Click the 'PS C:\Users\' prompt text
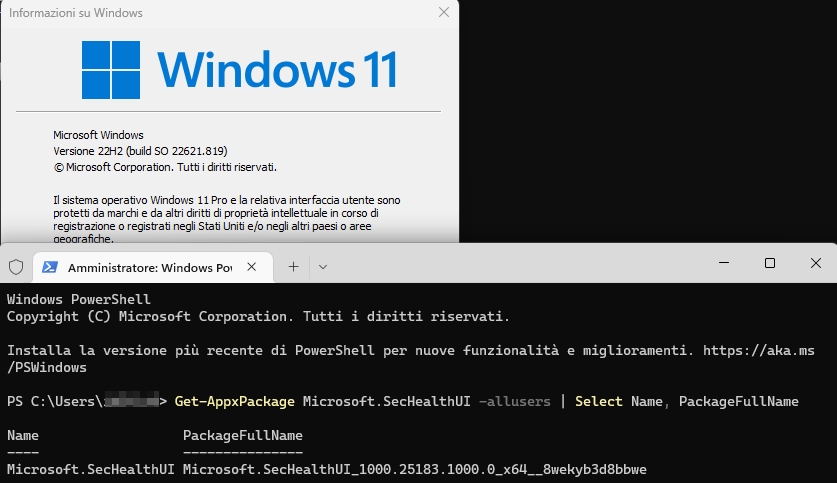This screenshot has height=483, width=837. 56,401
